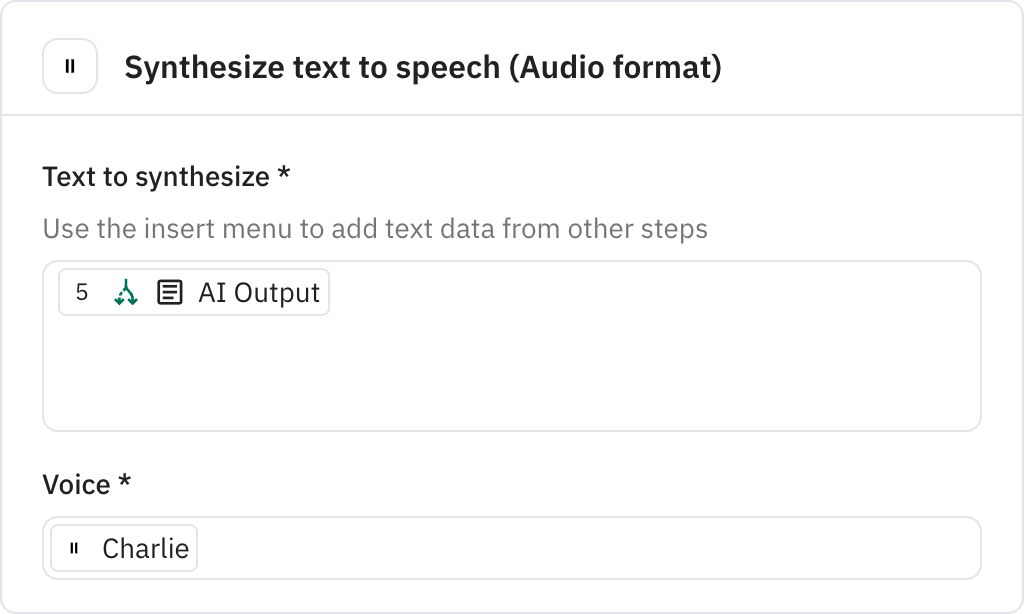Click the Charlie chip in the Voice field
This screenshot has height=614, width=1024.
click(x=122, y=548)
